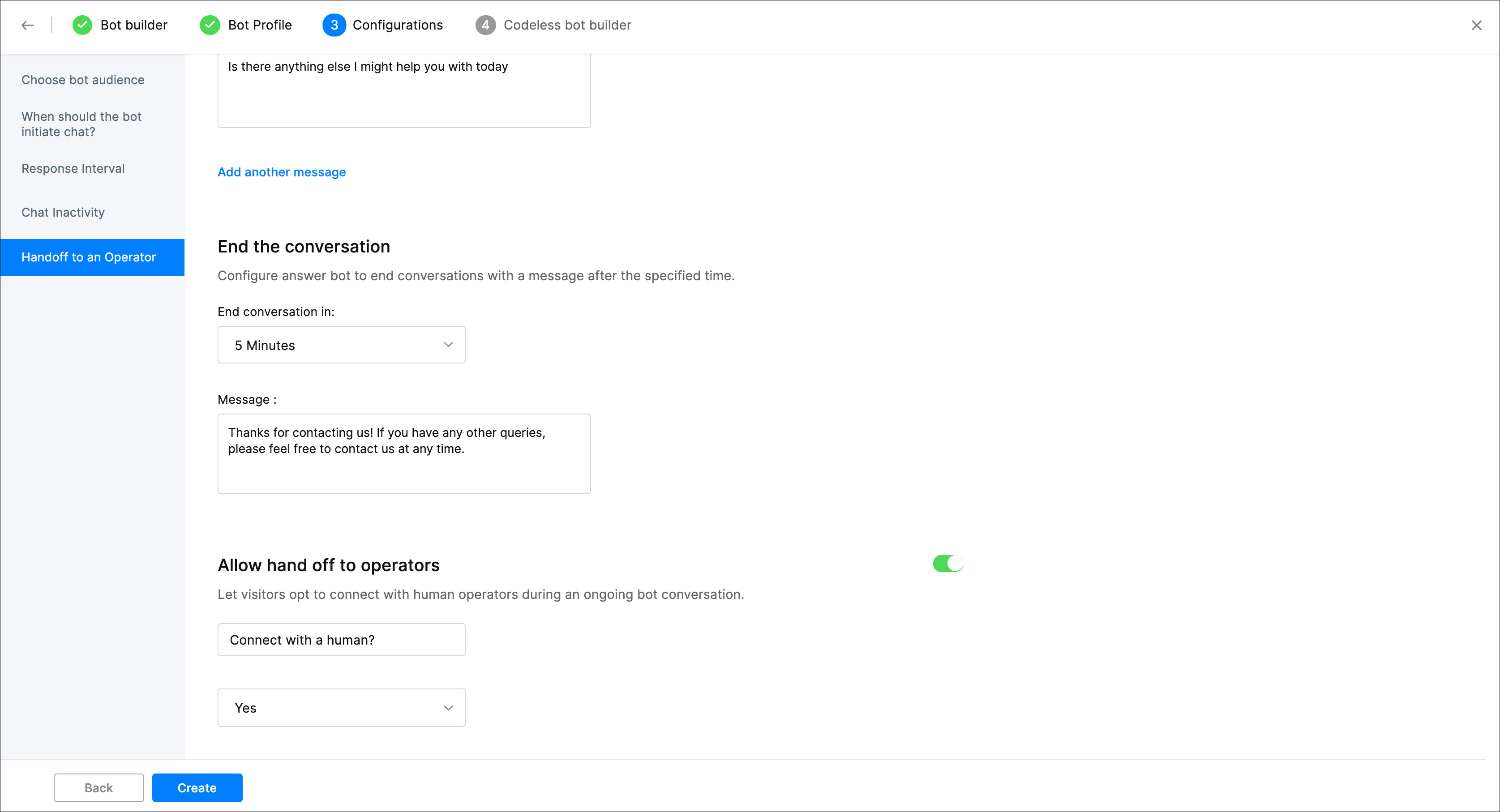The height and width of the screenshot is (812, 1500).
Task: Click 'Configure answer bot to end conversations' description
Action: click(x=476, y=276)
